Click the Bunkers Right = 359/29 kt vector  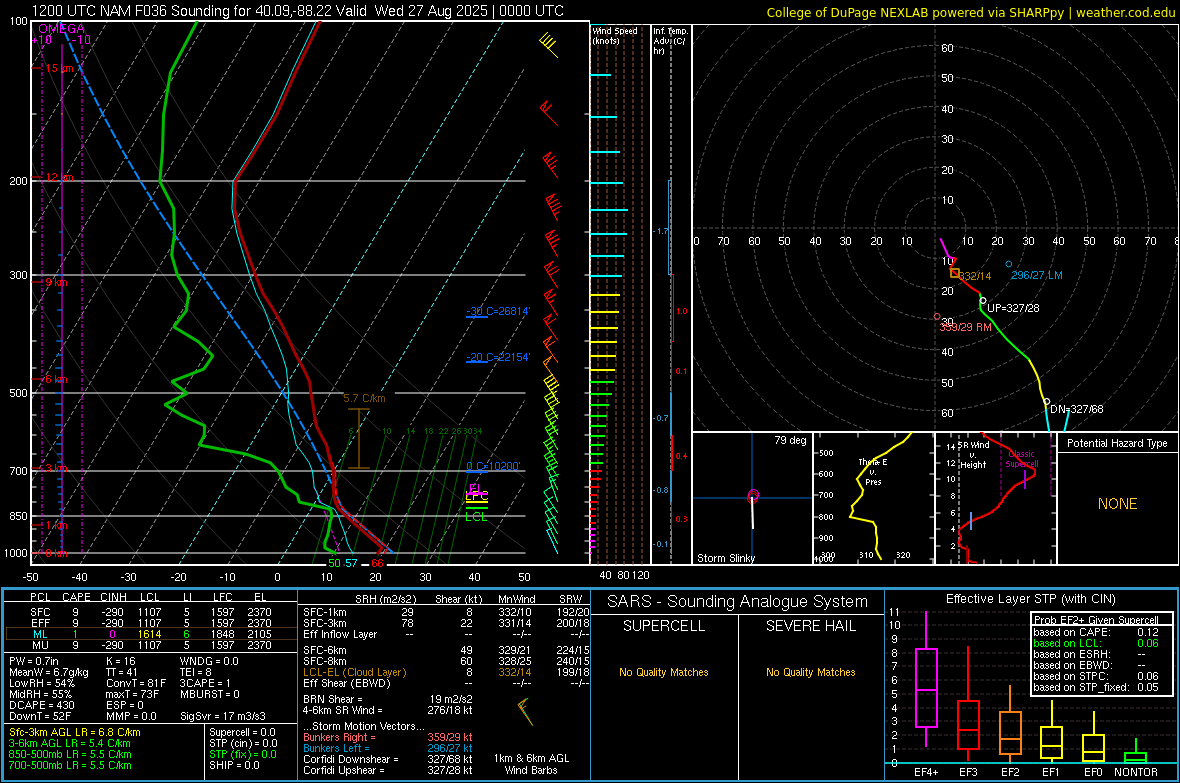pyautogui.click(x=388, y=737)
